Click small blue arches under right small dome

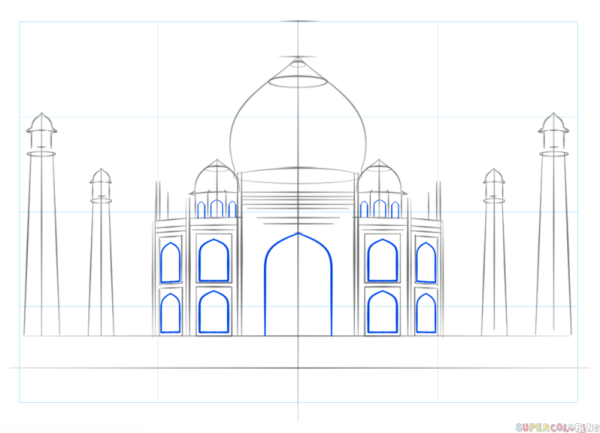[x=380, y=209]
